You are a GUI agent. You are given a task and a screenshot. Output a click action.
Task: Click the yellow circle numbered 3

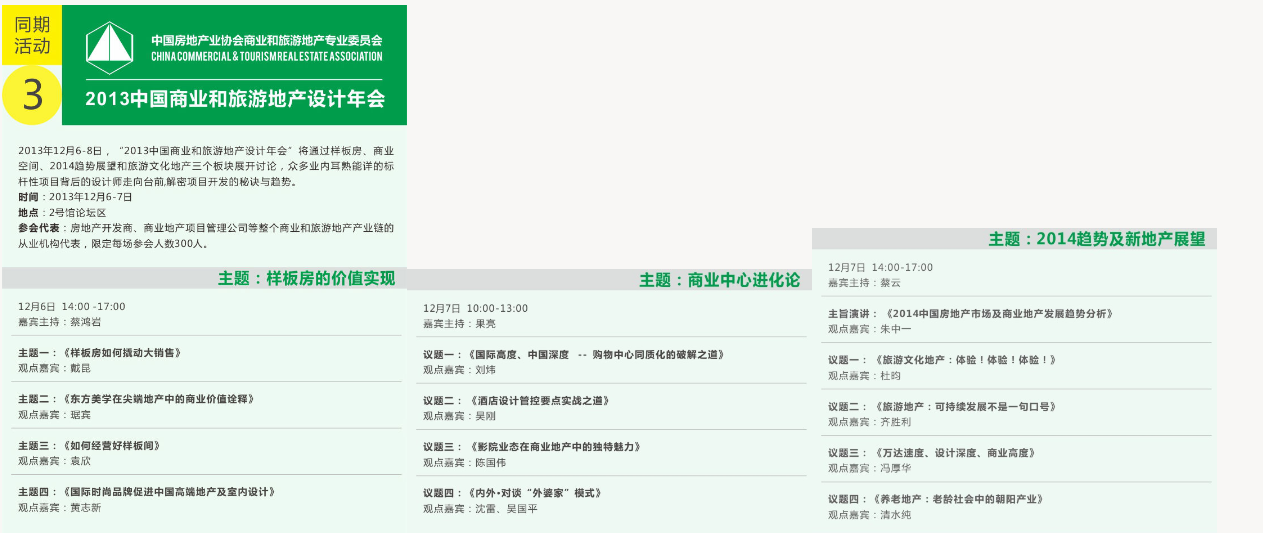tap(32, 96)
